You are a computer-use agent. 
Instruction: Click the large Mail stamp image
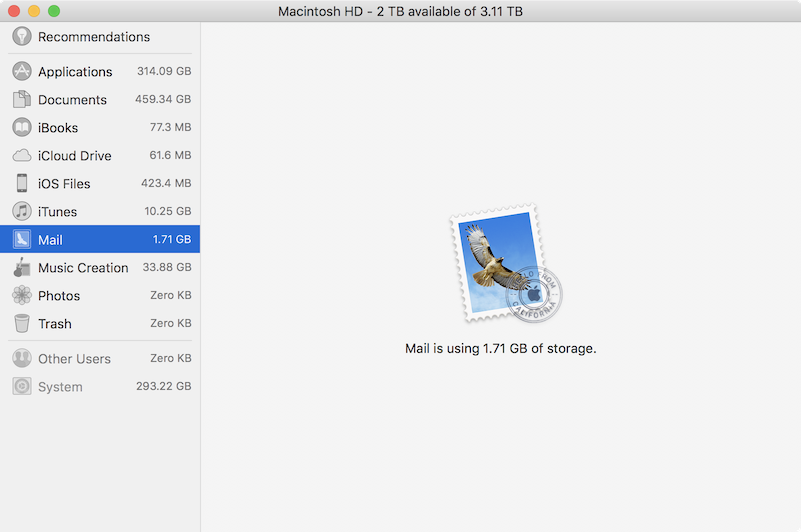pyautogui.click(x=506, y=264)
